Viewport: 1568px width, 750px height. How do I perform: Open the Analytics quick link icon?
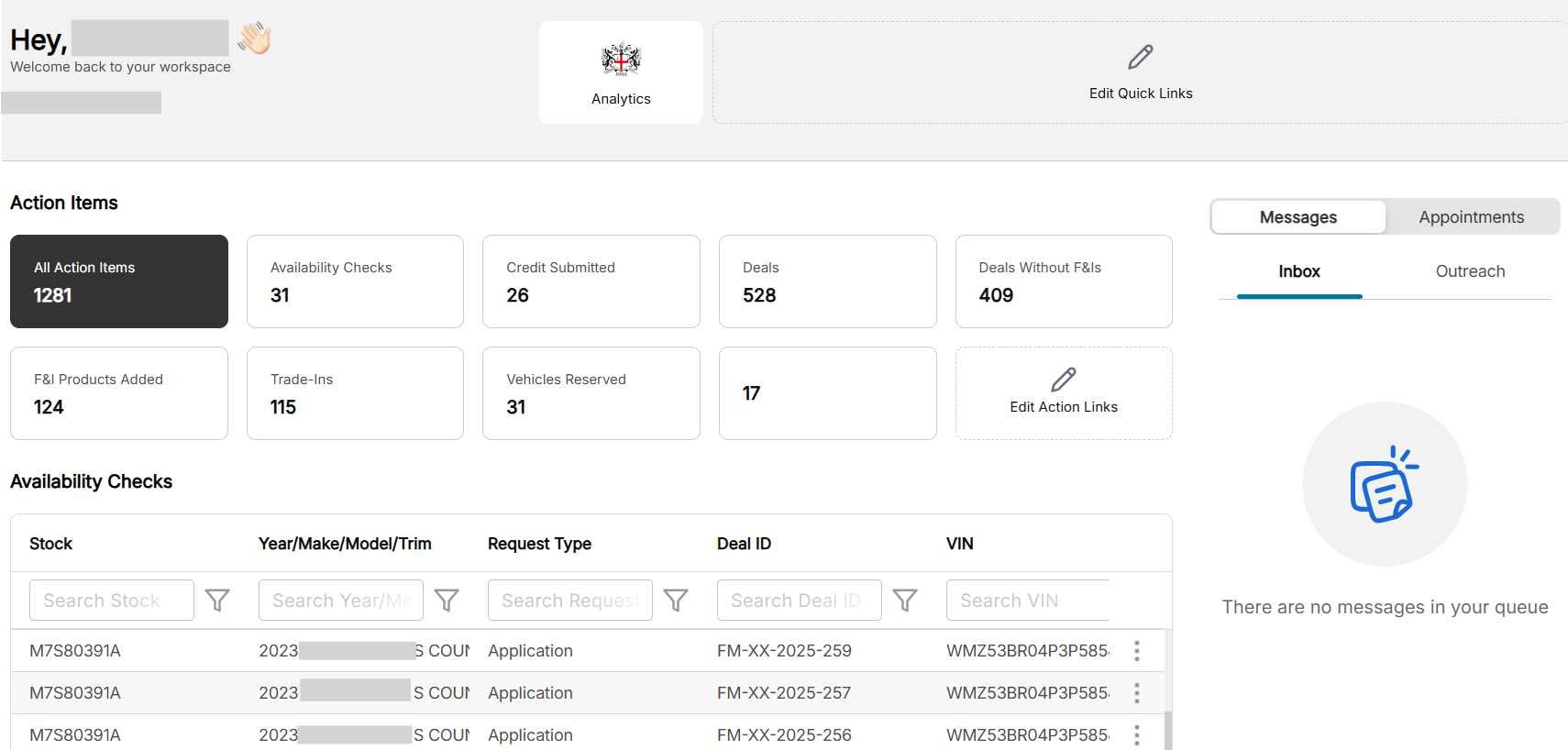pyautogui.click(x=621, y=61)
